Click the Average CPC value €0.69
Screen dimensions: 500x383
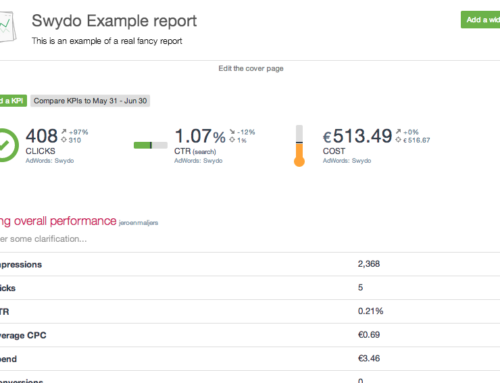(369, 335)
